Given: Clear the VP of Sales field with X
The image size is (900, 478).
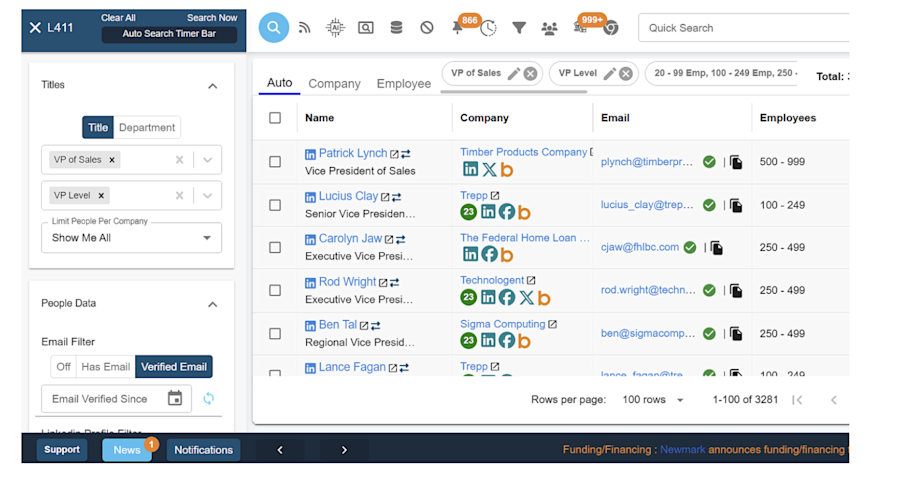Looking at the screenshot, I should point(180,160).
